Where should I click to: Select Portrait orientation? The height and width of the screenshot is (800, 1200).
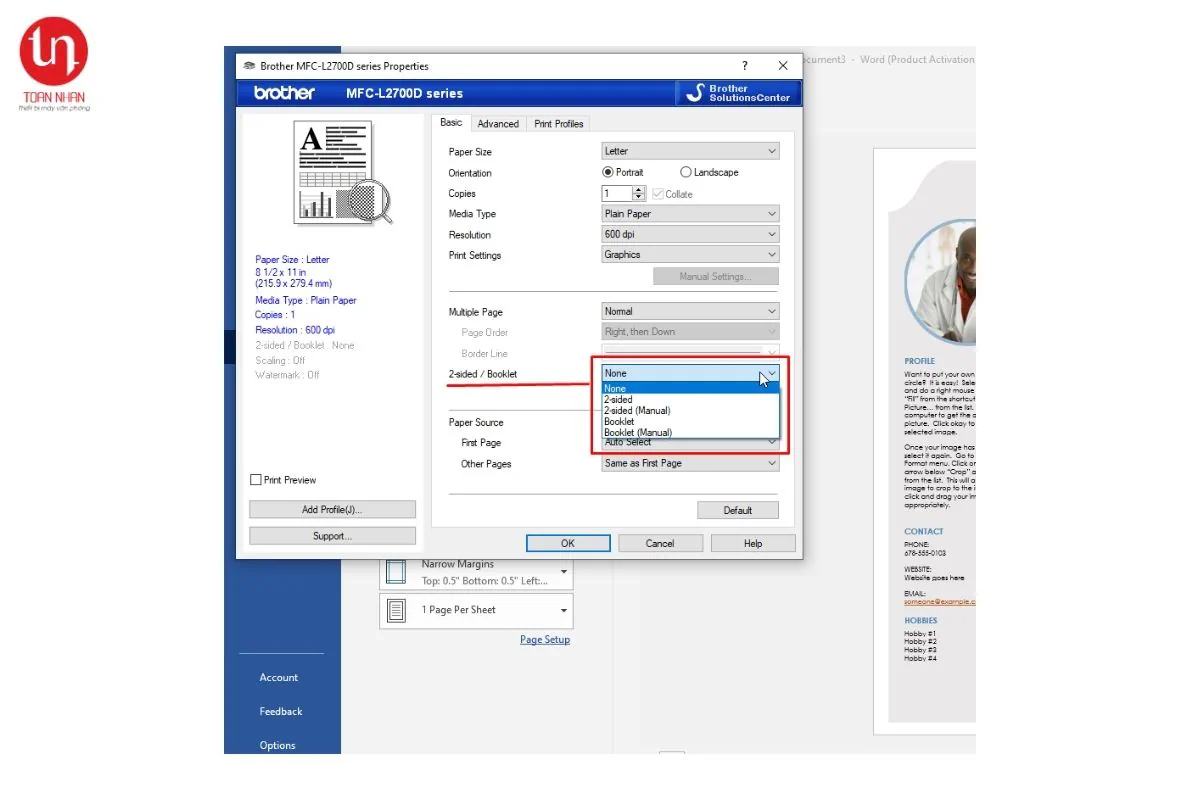pyautogui.click(x=623, y=172)
